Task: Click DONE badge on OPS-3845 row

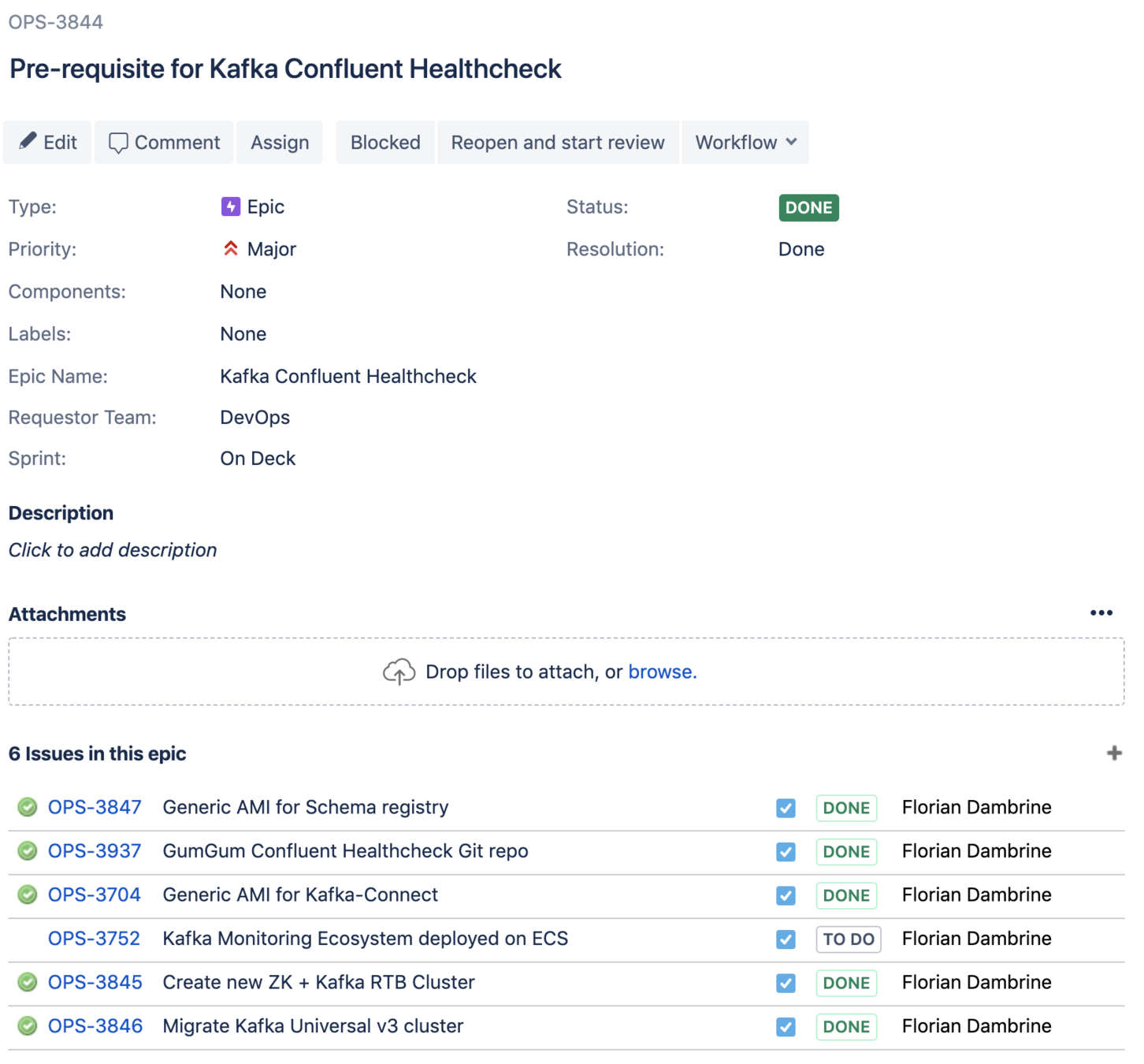Action: [x=846, y=983]
